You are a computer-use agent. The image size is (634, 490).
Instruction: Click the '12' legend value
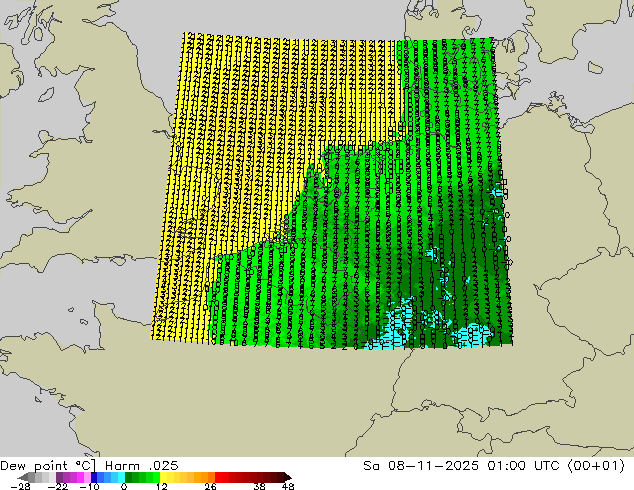tap(162, 486)
